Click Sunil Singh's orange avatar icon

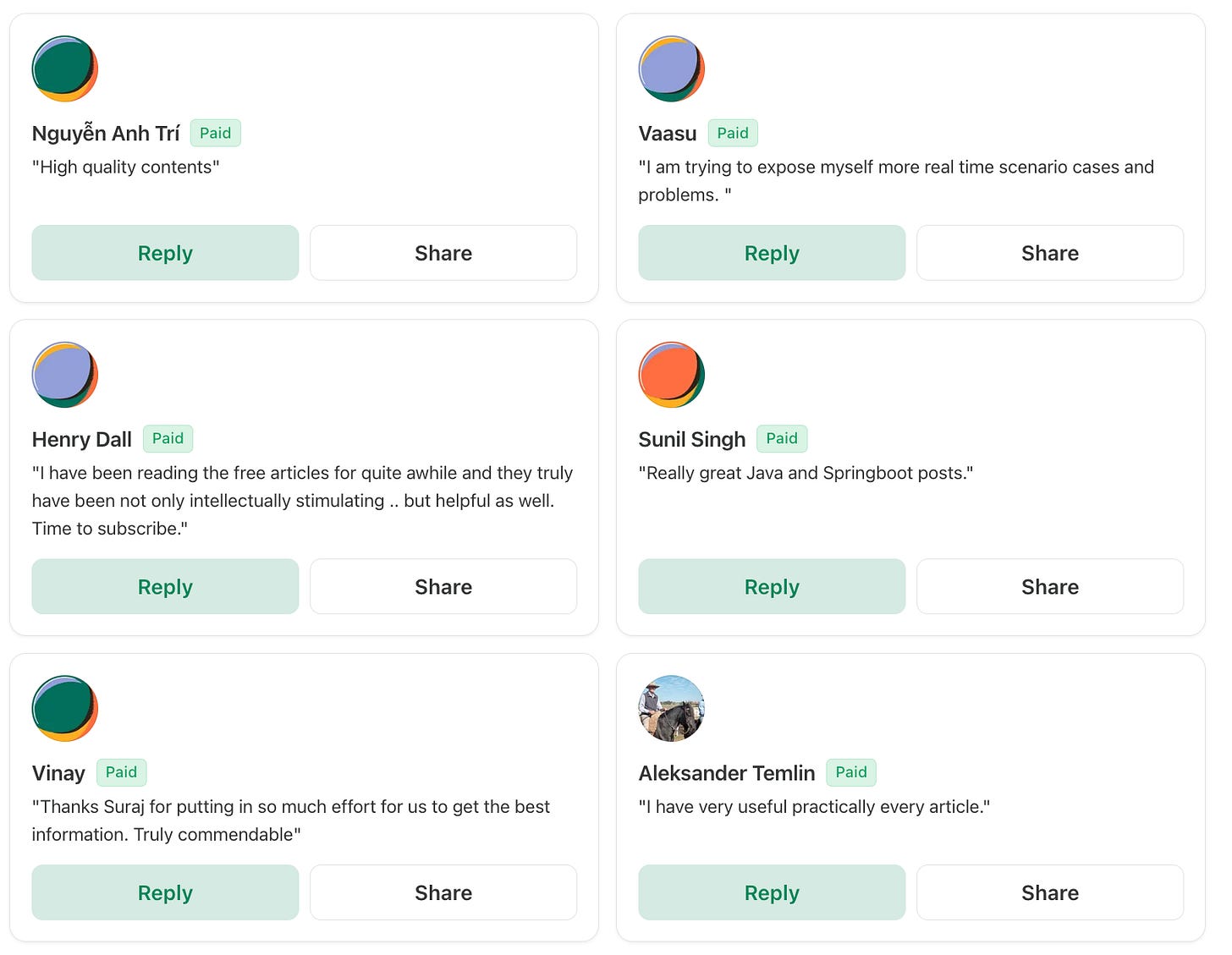point(672,375)
